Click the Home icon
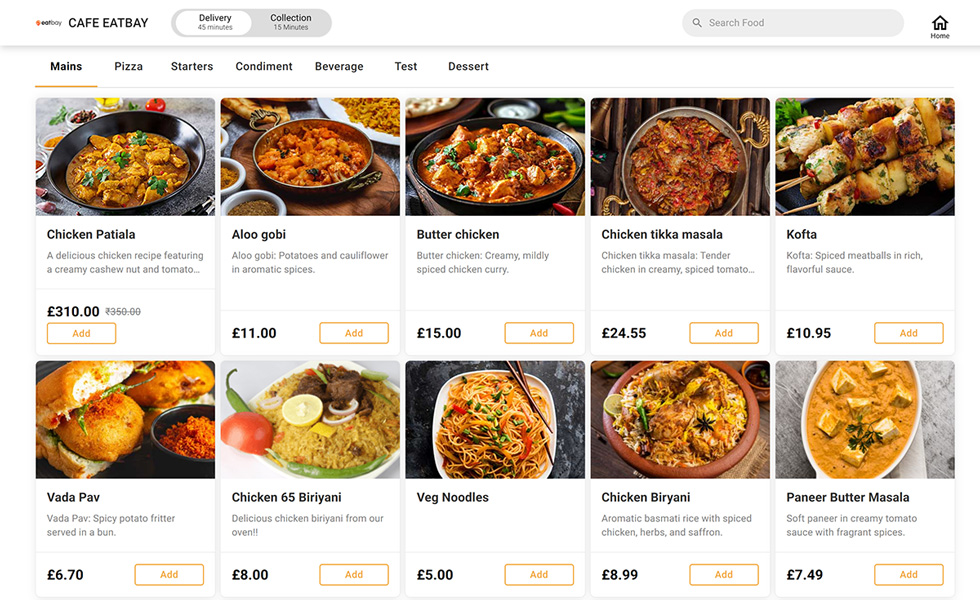 click(939, 25)
